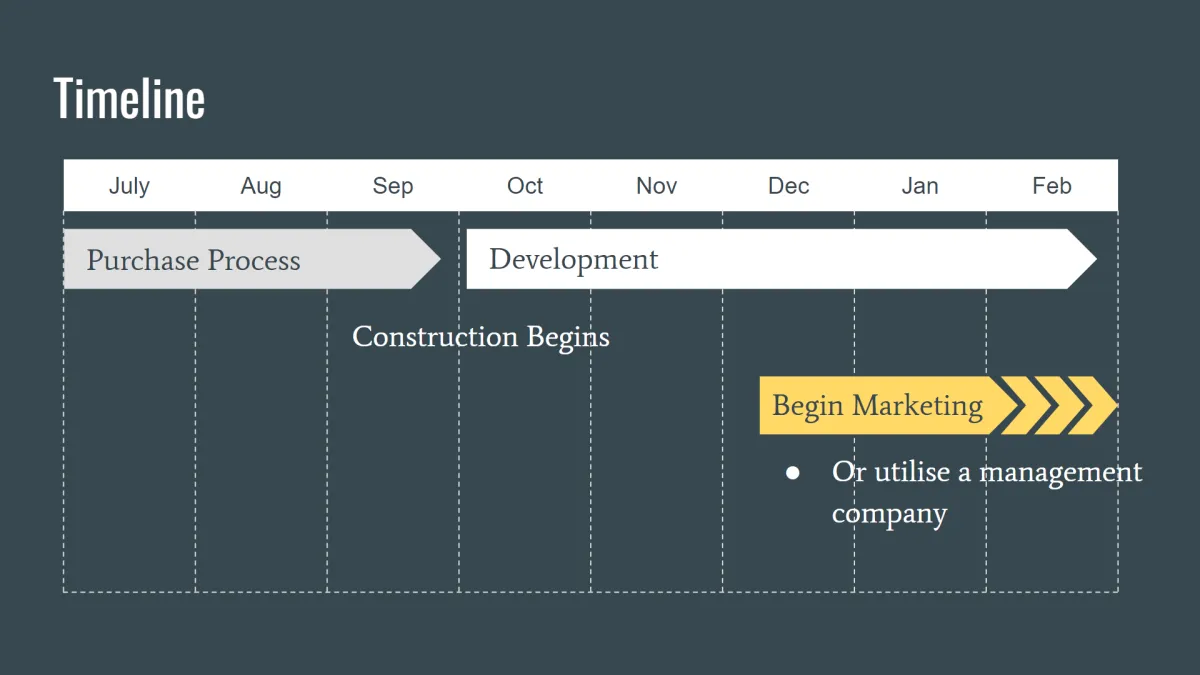
Task: Click the Construction Begins text
Action: pos(481,337)
